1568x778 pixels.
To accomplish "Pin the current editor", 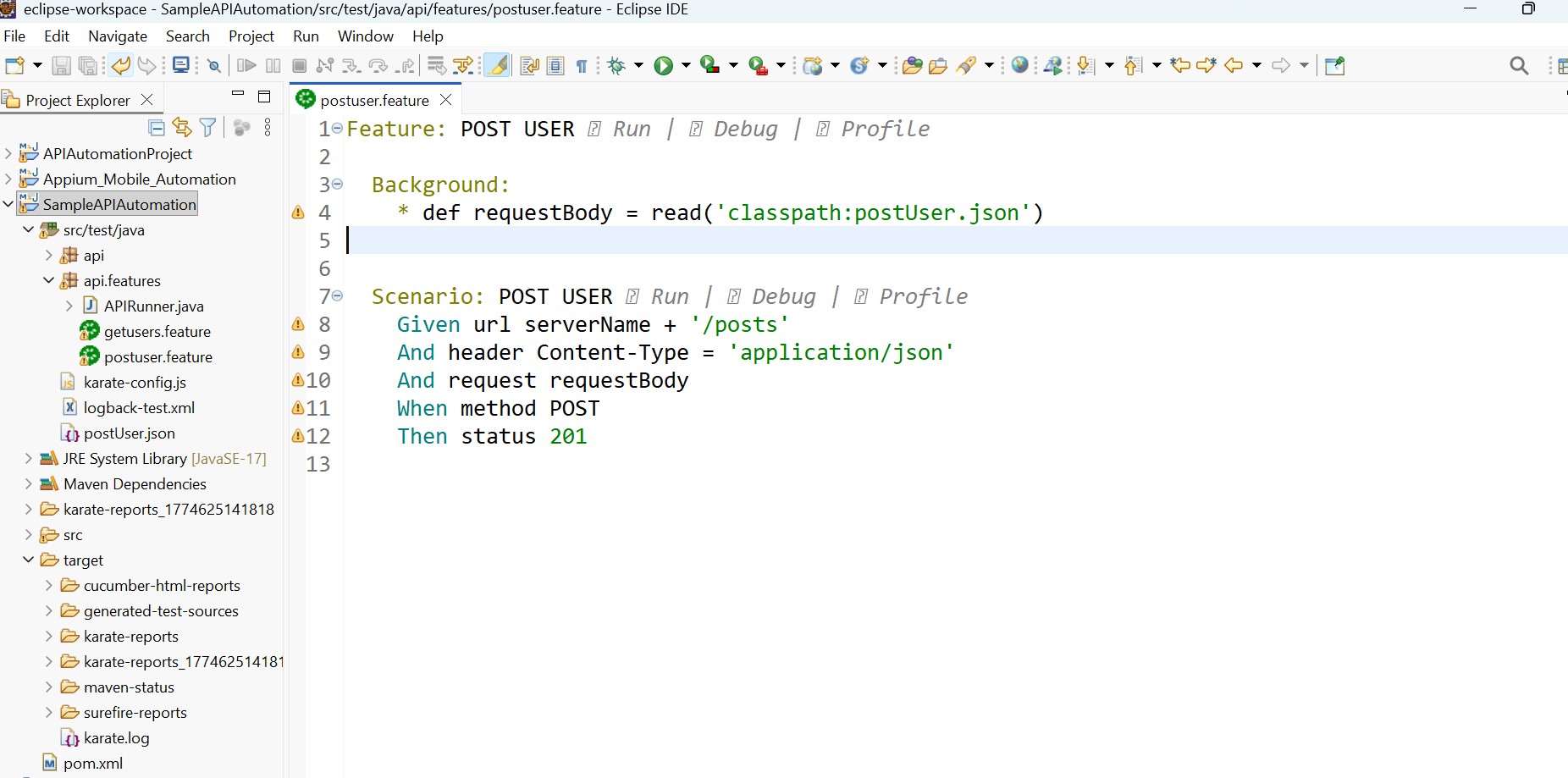I will (1335, 65).
